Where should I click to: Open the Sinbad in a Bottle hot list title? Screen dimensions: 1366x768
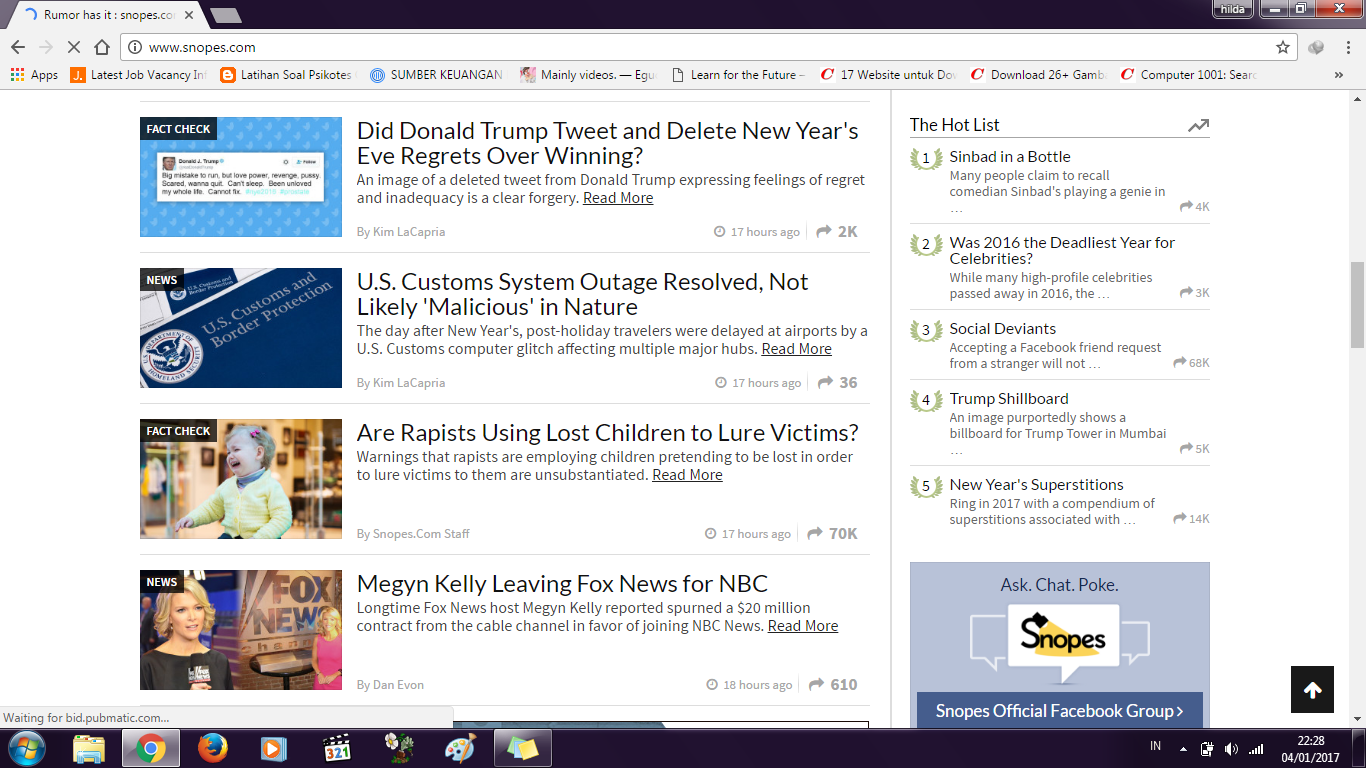tap(1010, 157)
